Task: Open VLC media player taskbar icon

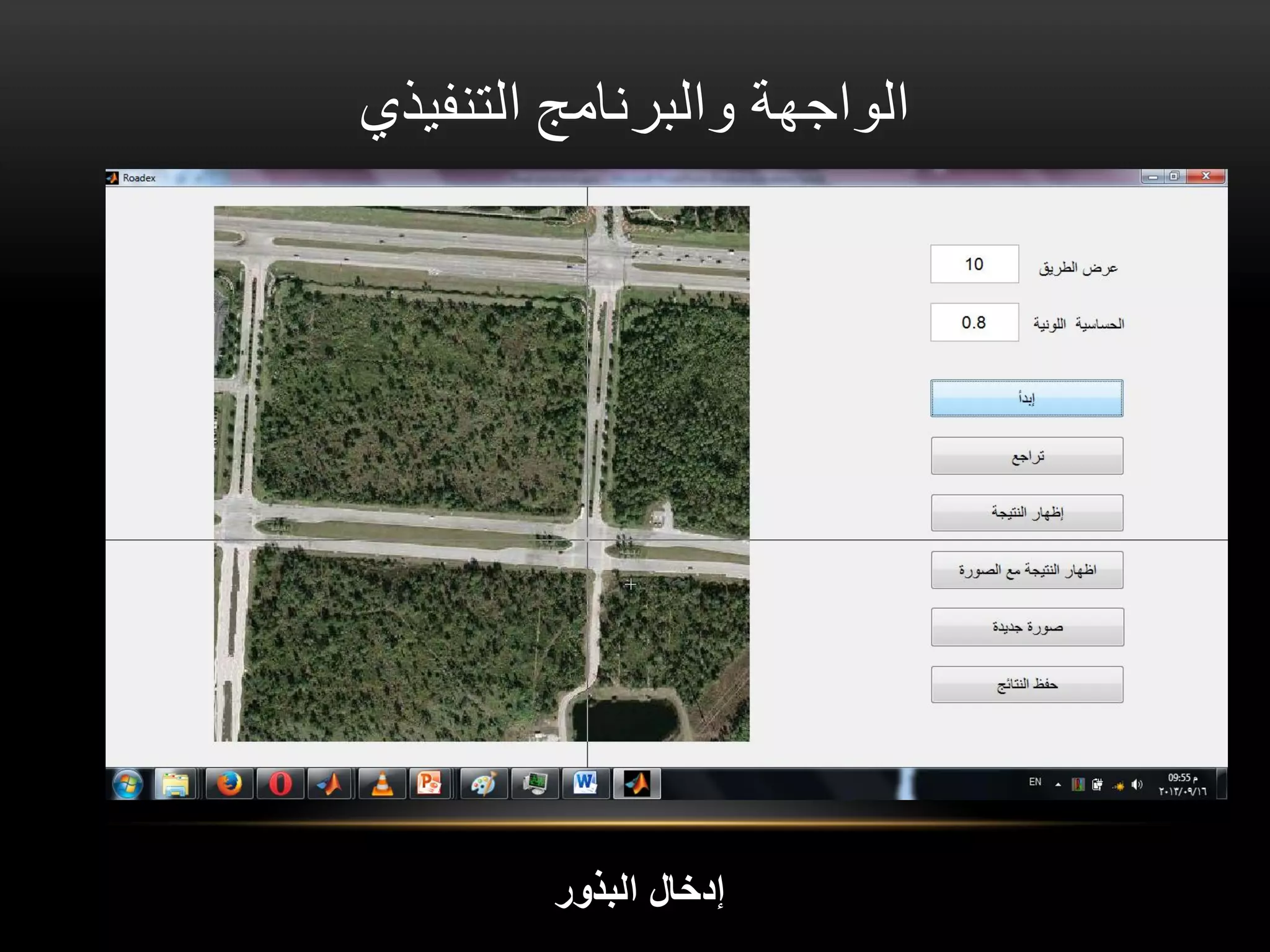Action: click(x=382, y=784)
